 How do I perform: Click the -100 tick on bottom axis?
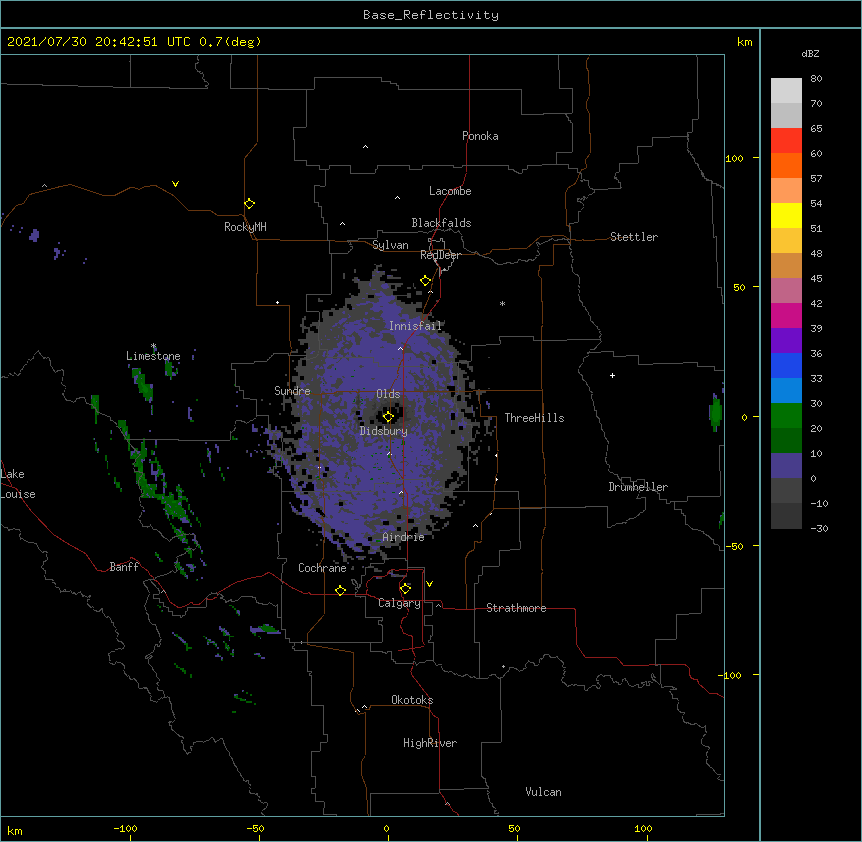(x=125, y=828)
